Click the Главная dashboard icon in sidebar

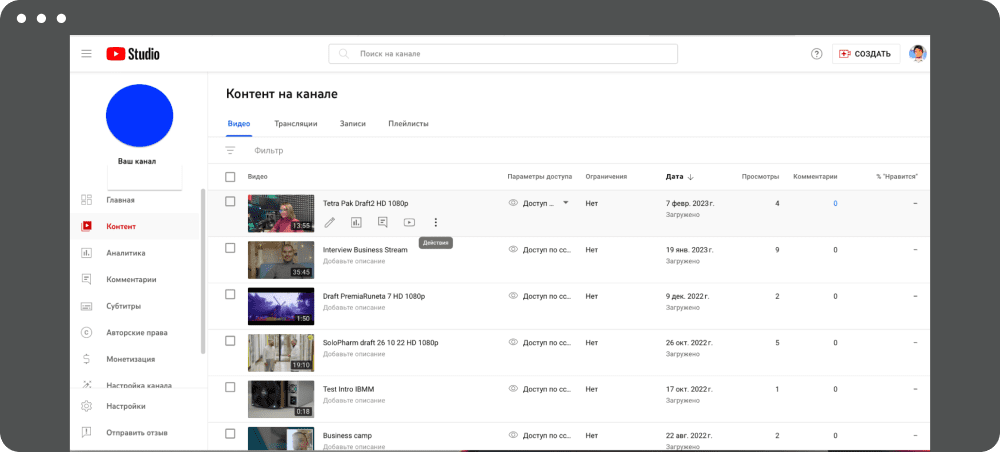coord(87,200)
